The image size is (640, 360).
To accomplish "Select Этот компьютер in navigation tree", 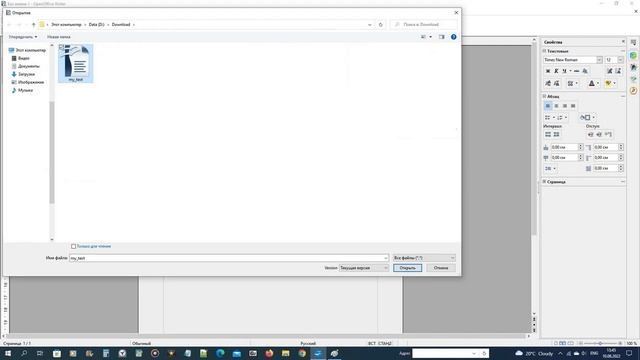I will 27,50.
